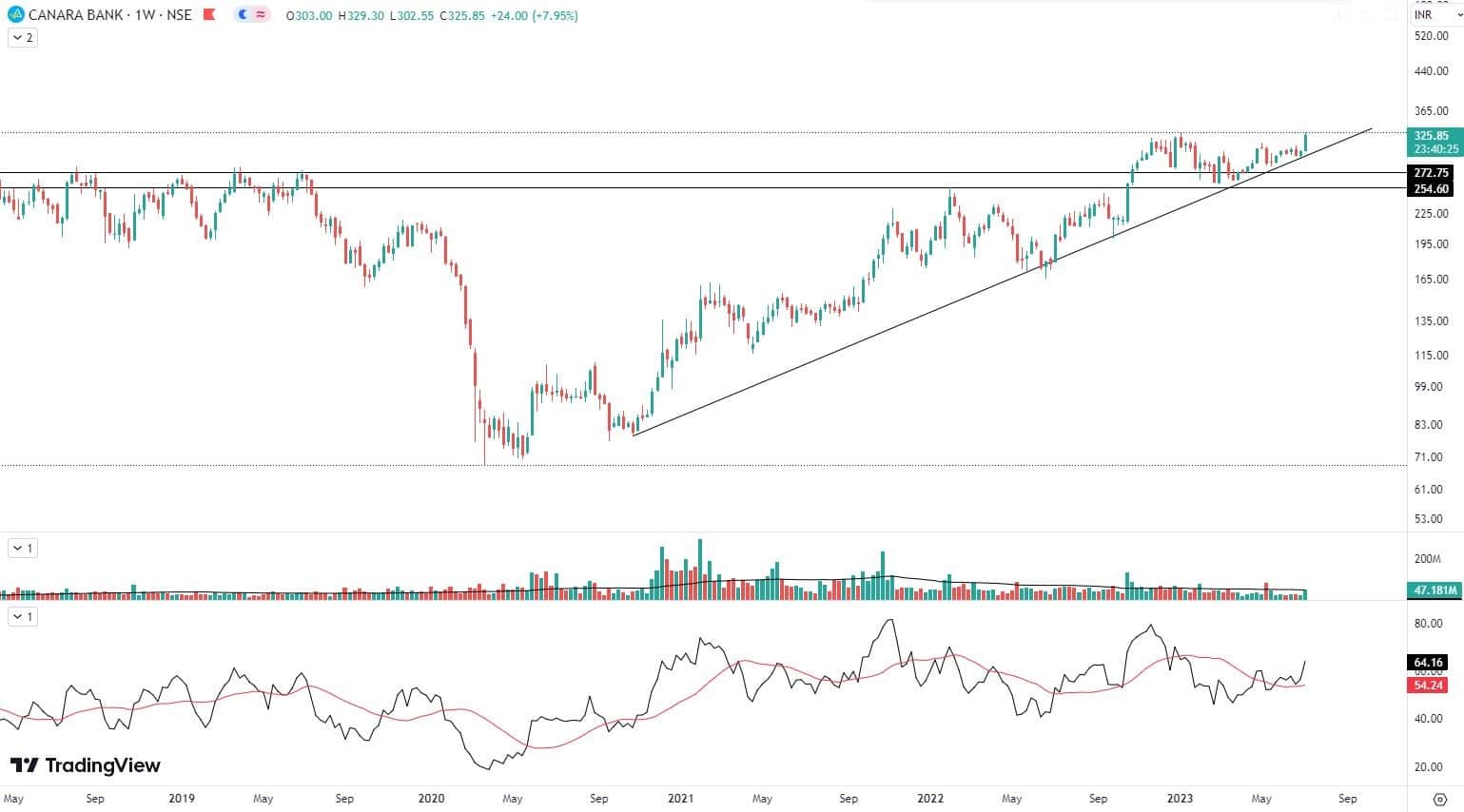Viewport: 1464px width, 812px height.
Task: Expand the RSI pane legend
Action: click(23, 617)
